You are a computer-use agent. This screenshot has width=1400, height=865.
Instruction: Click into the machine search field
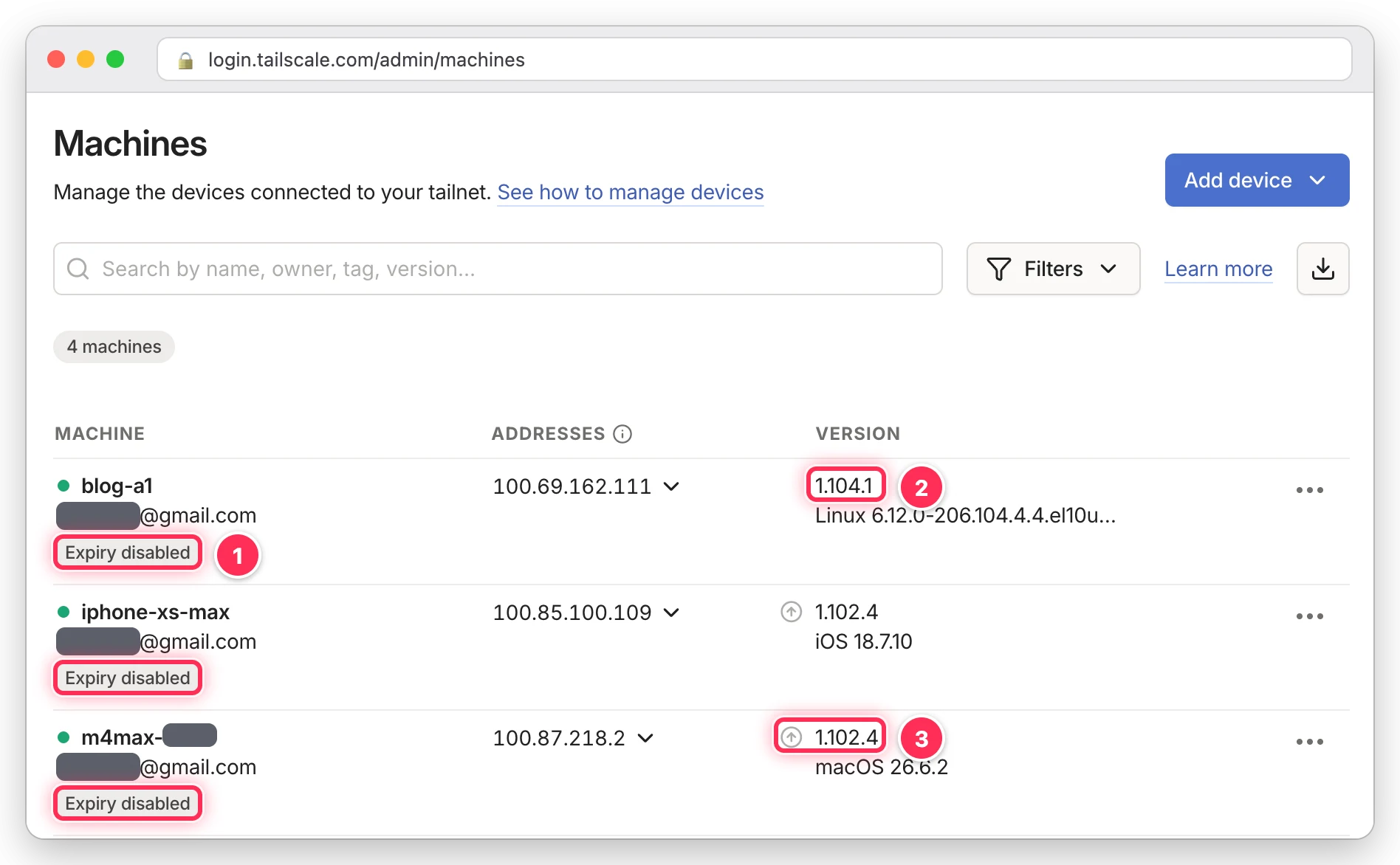498,269
